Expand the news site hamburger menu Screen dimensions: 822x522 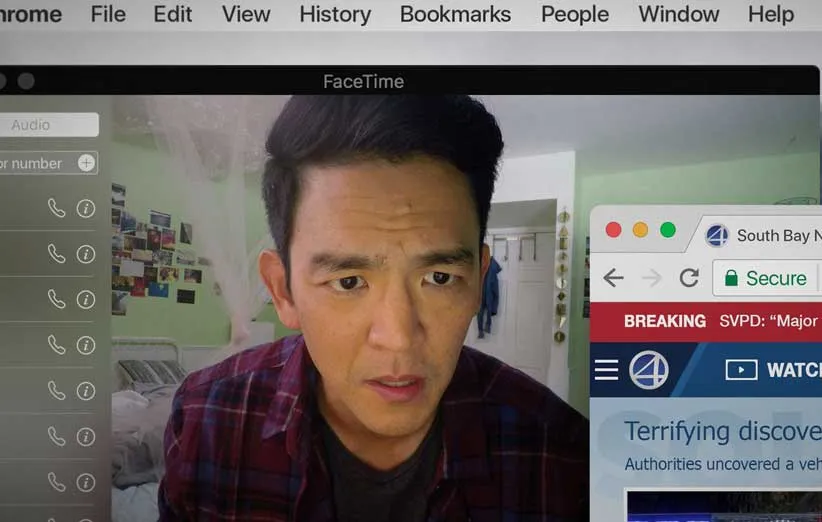point(606,370)
